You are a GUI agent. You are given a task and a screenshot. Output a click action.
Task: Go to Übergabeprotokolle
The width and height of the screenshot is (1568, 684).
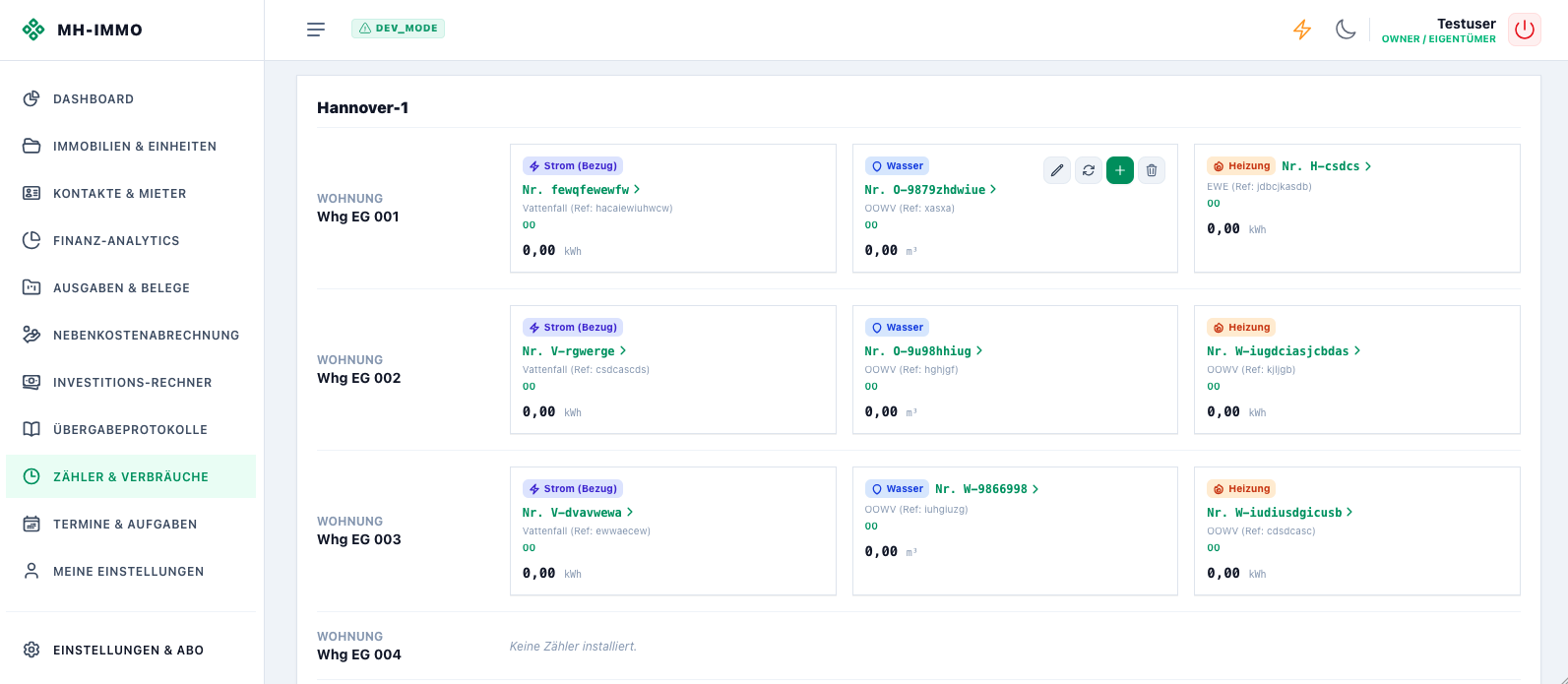[x=131, y=429]
